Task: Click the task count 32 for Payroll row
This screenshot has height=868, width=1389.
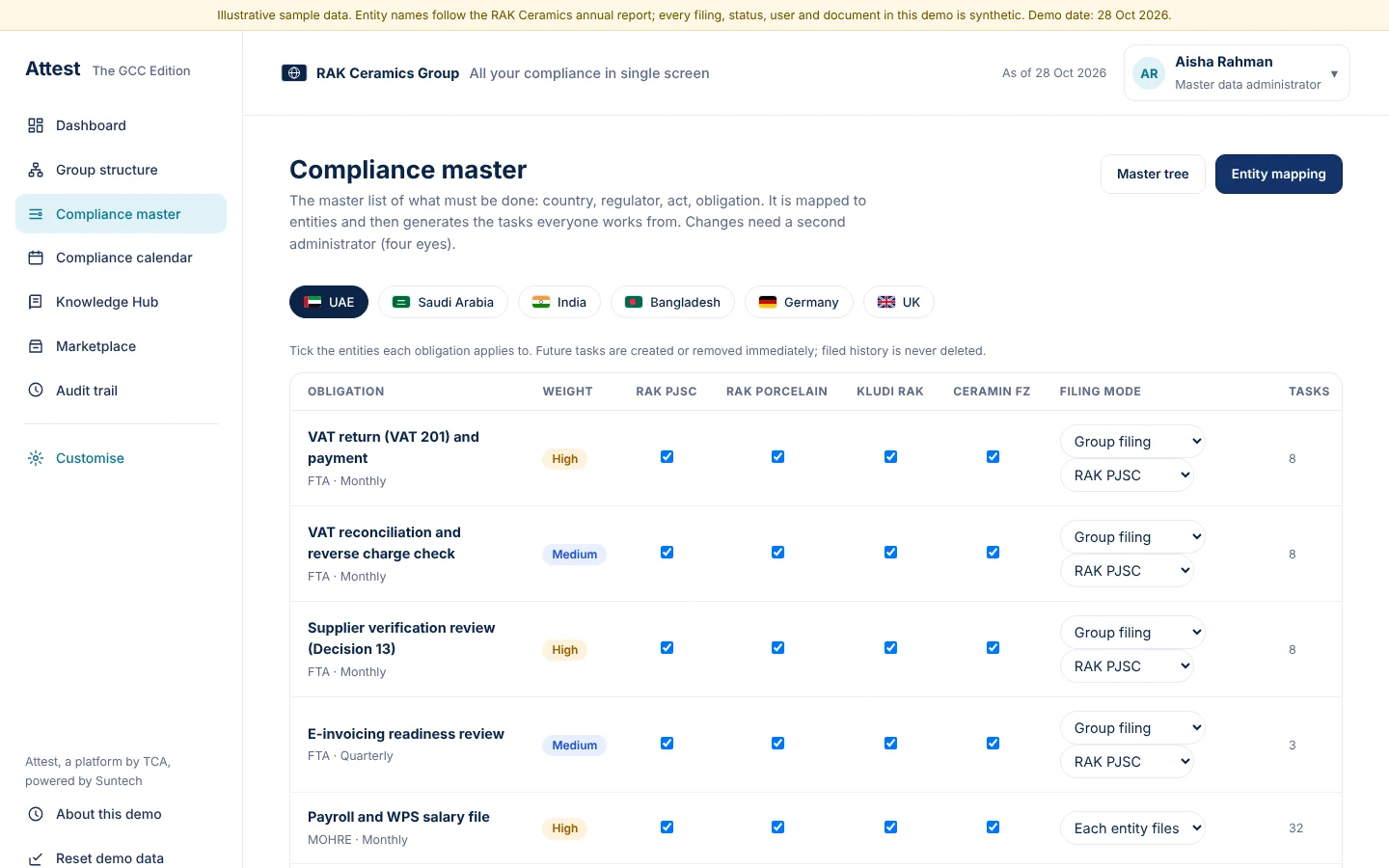Action: (x=1295, y=828)
